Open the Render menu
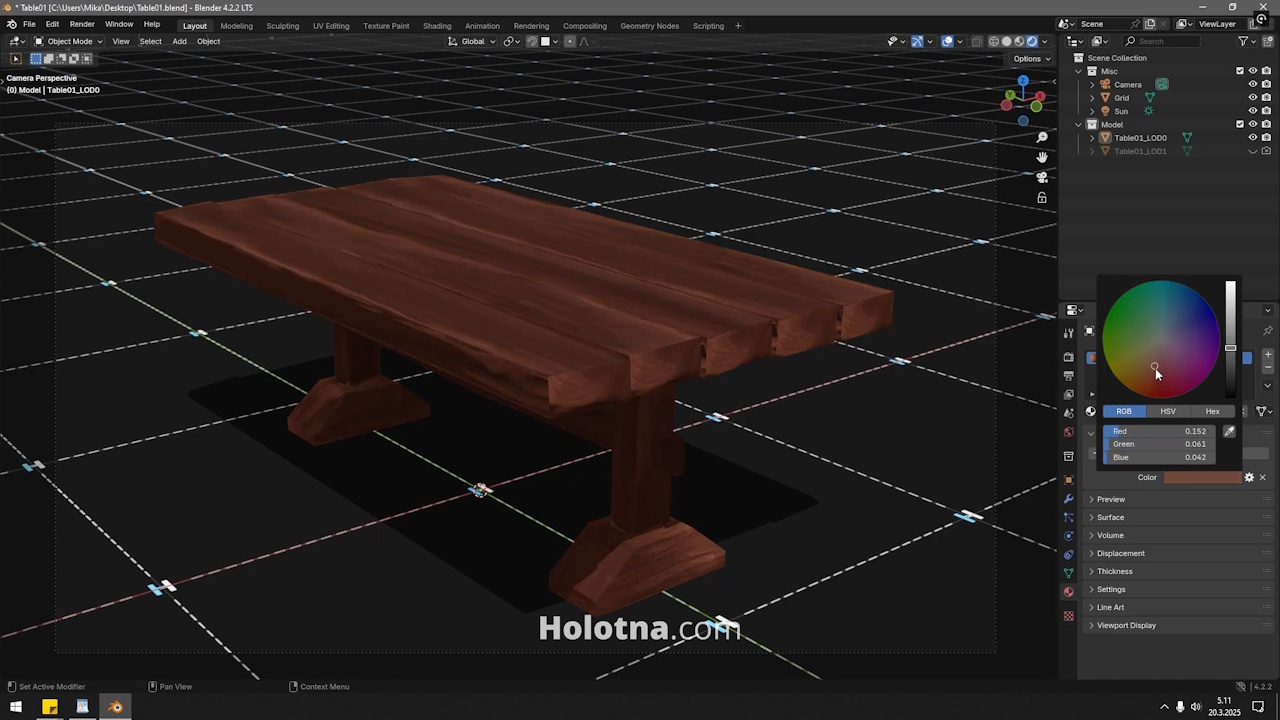 pos(82,24)
